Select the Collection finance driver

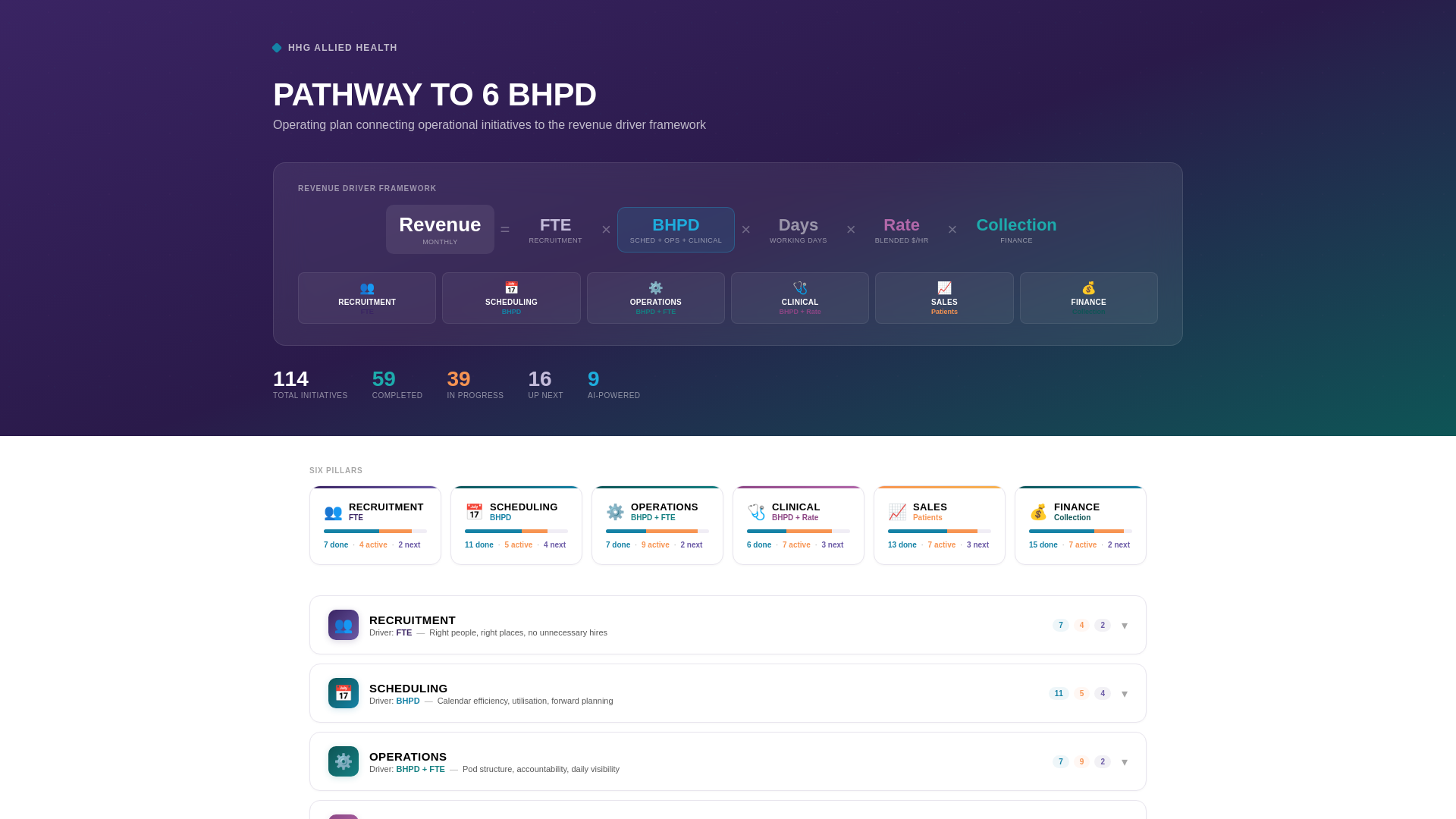(x=1016, y=230)
